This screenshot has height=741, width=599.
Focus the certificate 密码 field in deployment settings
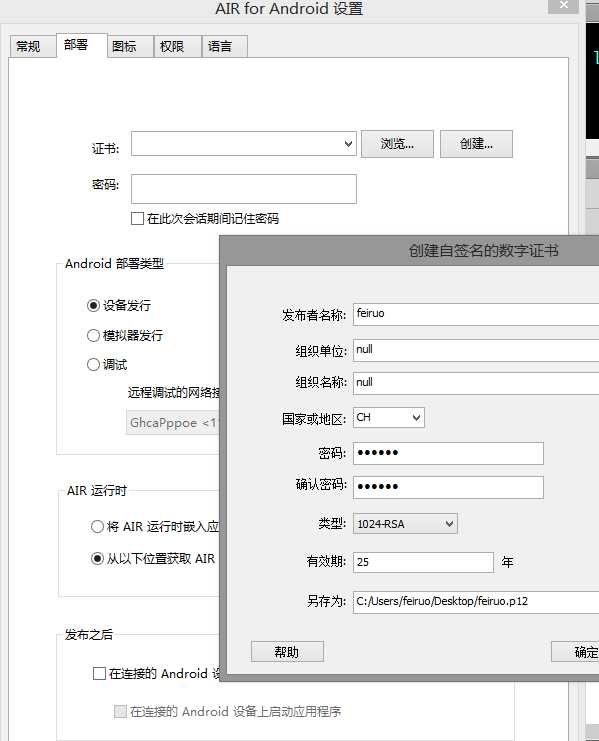click(x=244, y=189)
